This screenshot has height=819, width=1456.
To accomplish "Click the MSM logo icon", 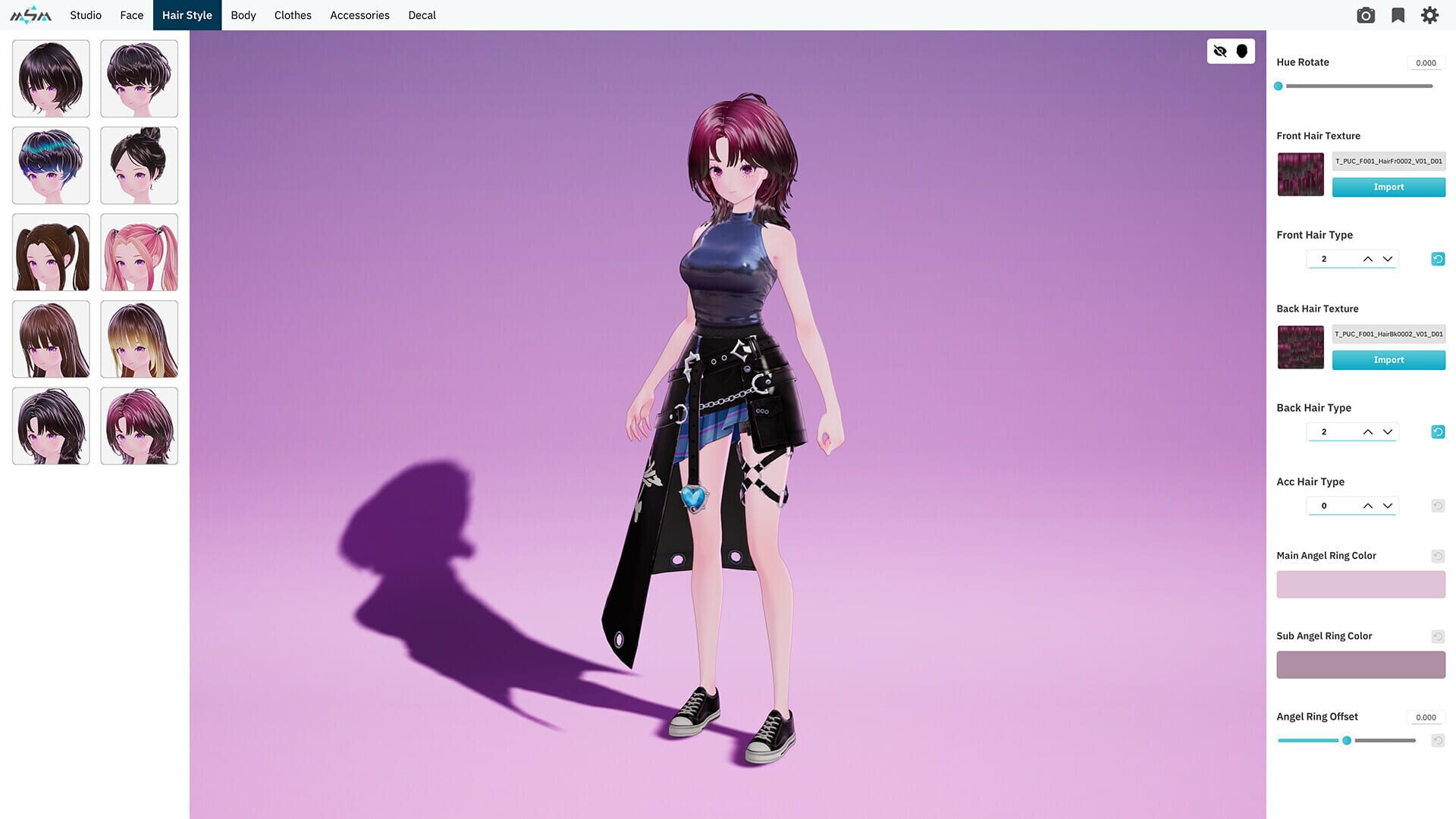I will coord(31,15).
